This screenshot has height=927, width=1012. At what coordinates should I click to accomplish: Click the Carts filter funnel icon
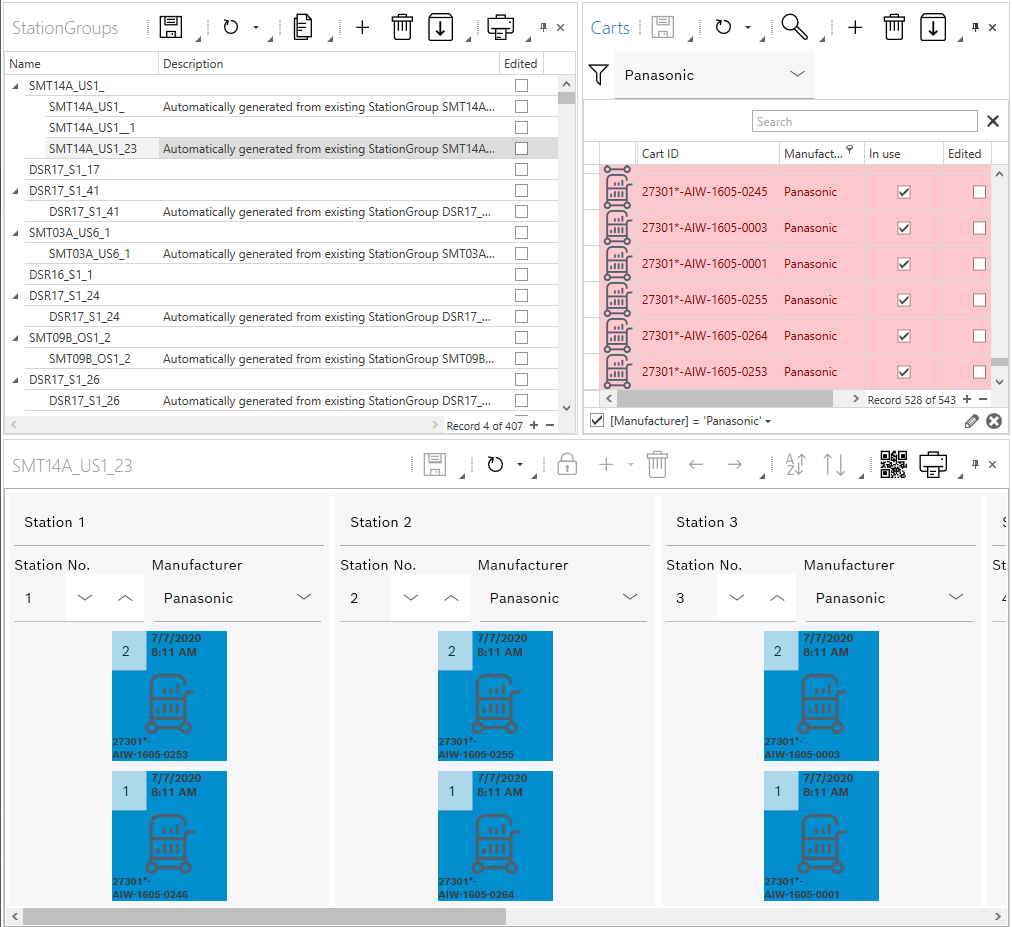[x=599, y=74]
